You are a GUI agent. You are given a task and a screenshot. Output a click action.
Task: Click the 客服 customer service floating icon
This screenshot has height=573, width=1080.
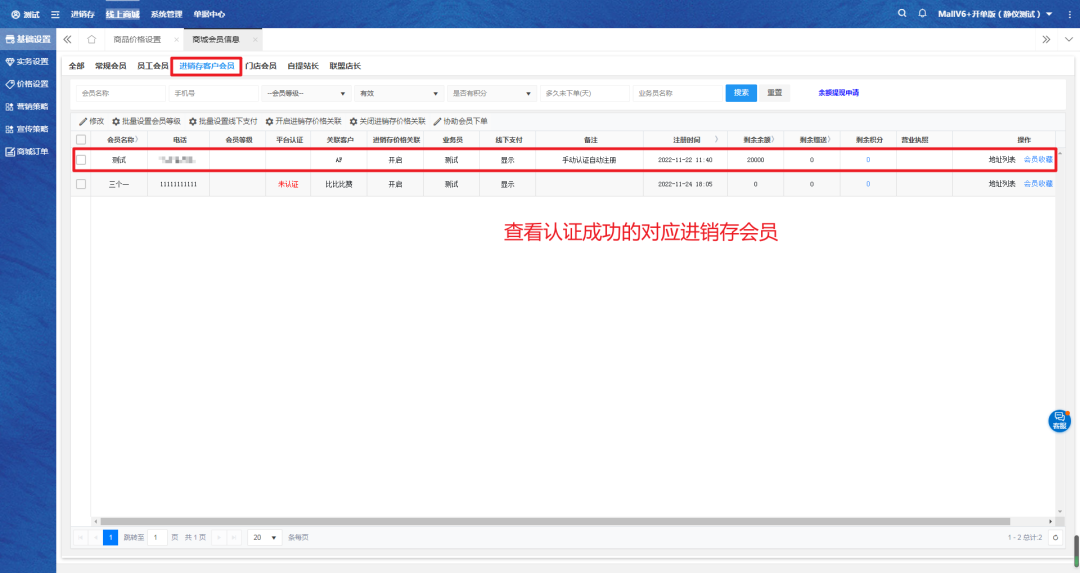(1059, 420)
